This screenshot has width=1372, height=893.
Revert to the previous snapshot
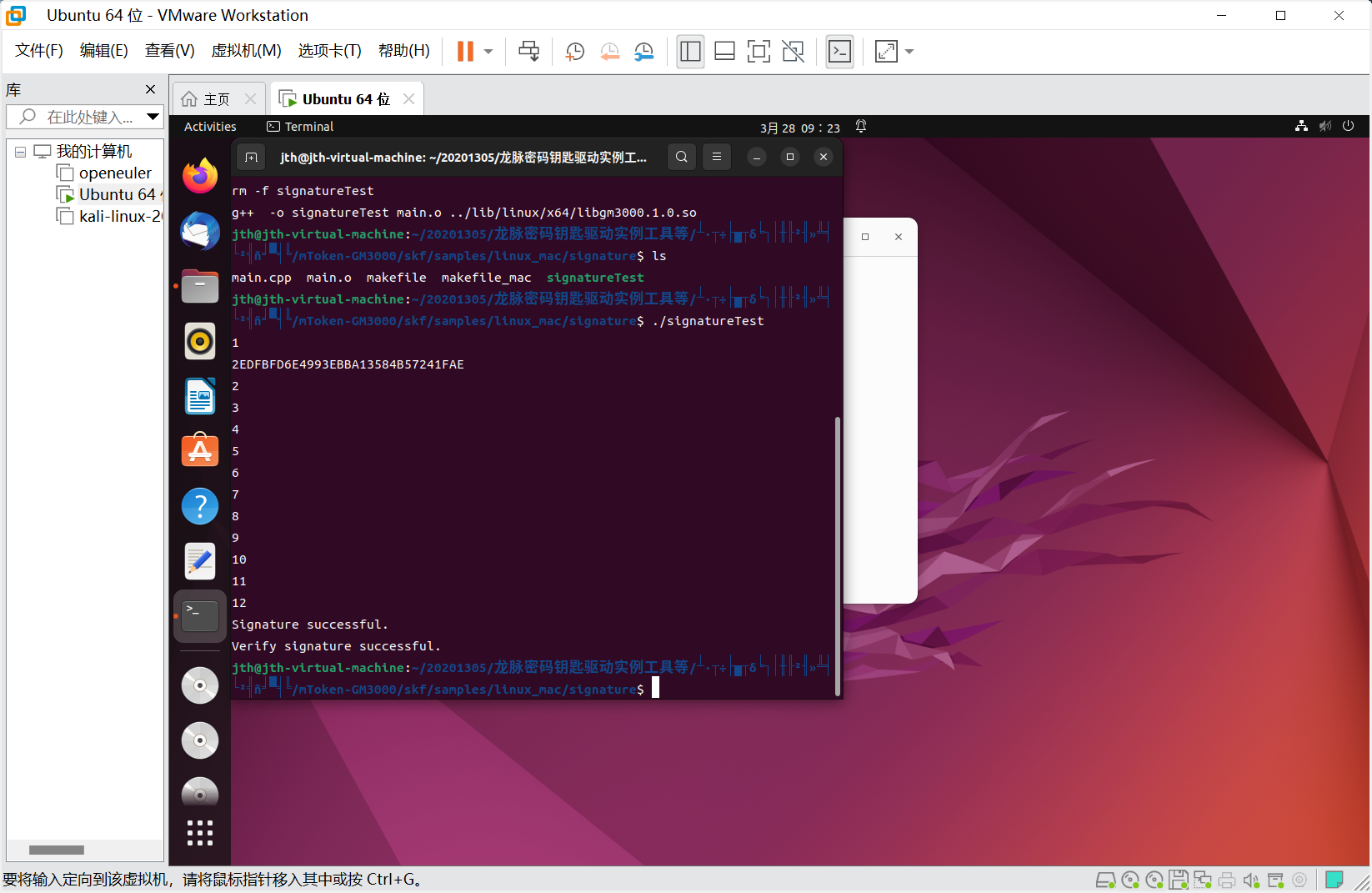tap(609, 52)
